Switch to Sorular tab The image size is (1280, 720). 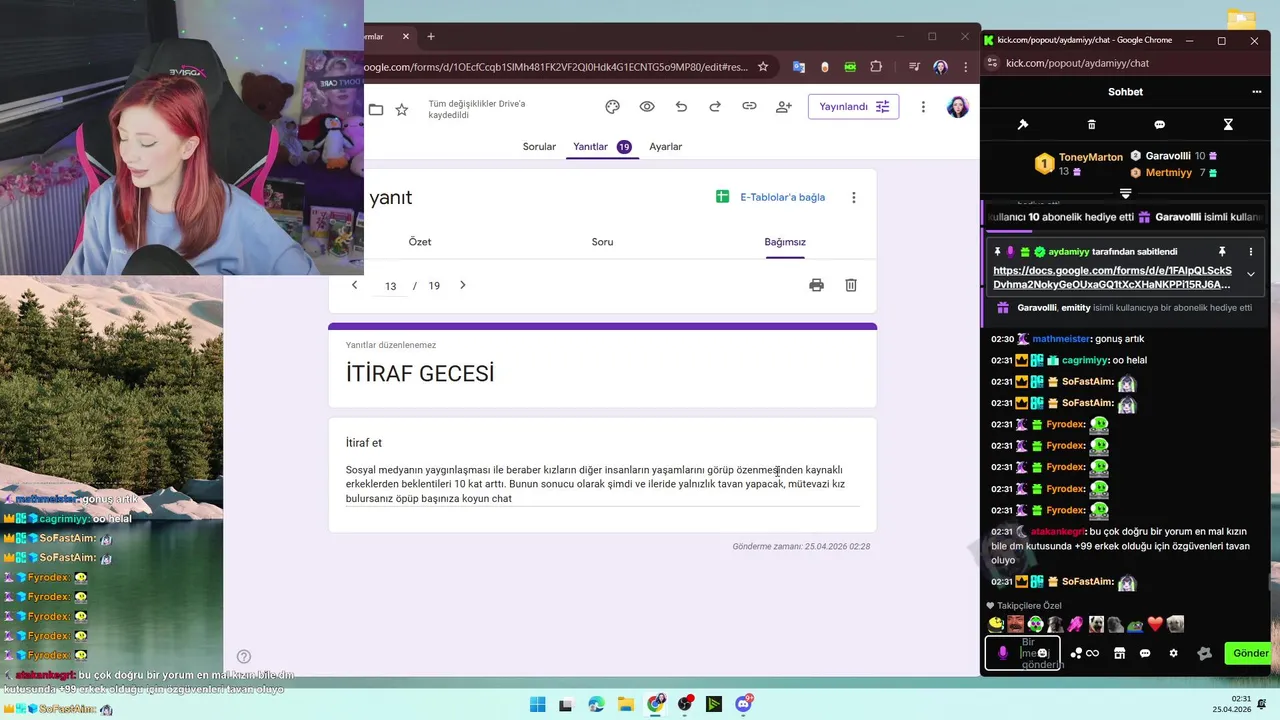point(539,147)
